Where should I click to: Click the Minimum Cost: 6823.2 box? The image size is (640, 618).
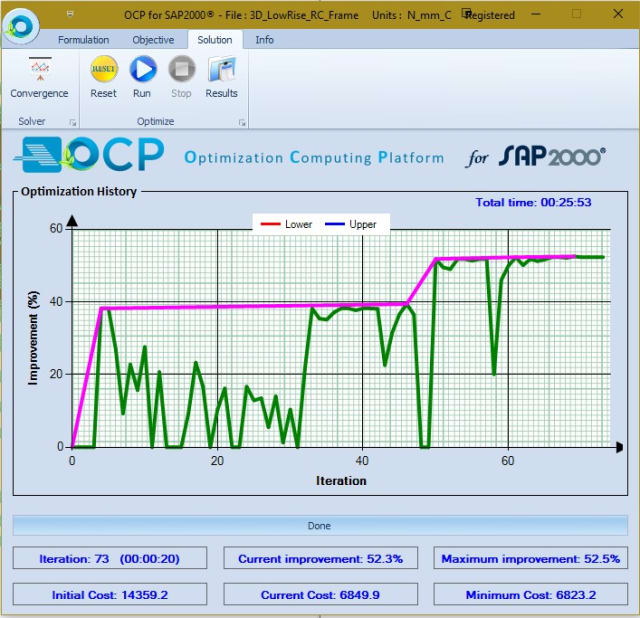coord(531,594)
